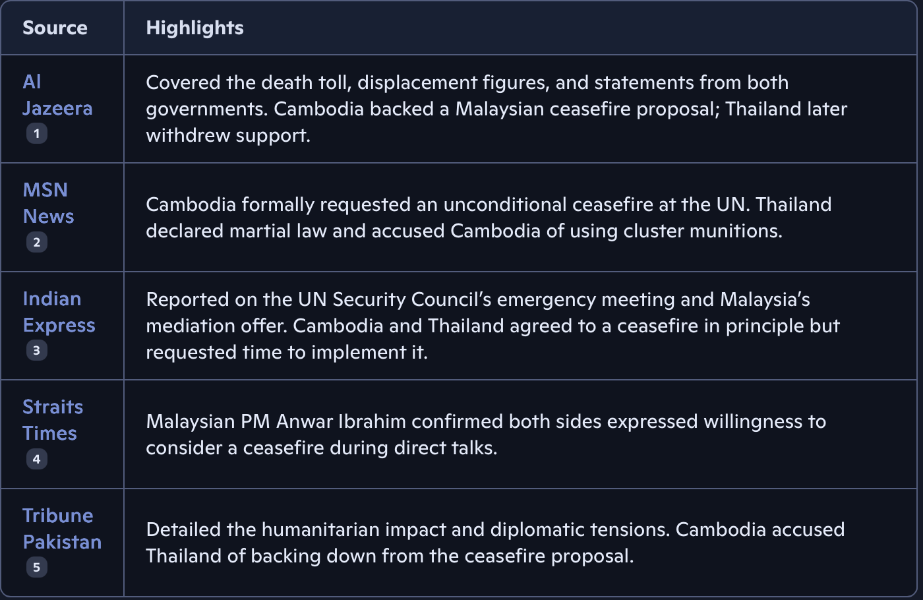Open the Indian Express source link

pyautogui.click(x=59, y=311)
